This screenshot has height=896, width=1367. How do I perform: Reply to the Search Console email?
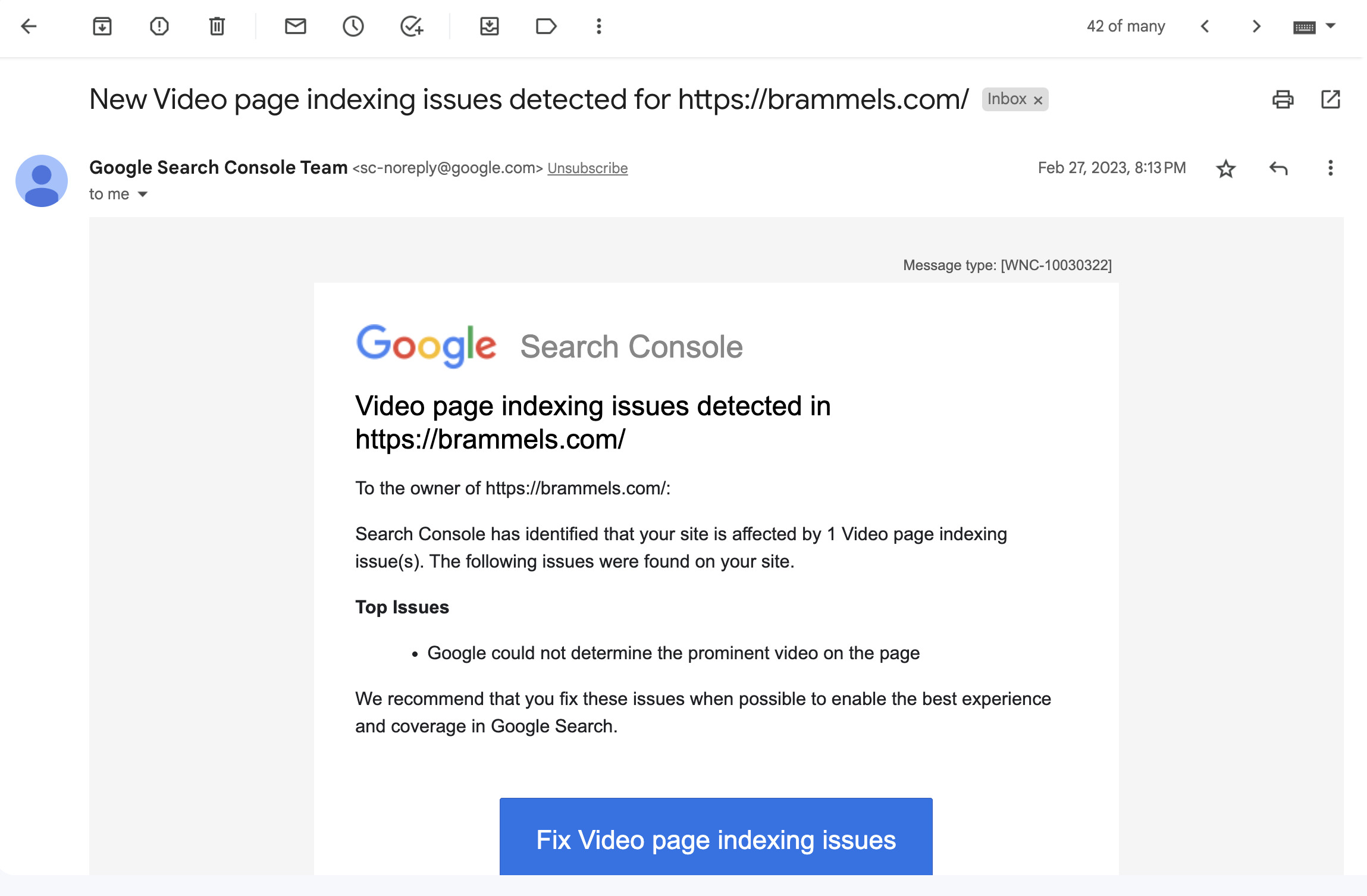coord(1278,168)
